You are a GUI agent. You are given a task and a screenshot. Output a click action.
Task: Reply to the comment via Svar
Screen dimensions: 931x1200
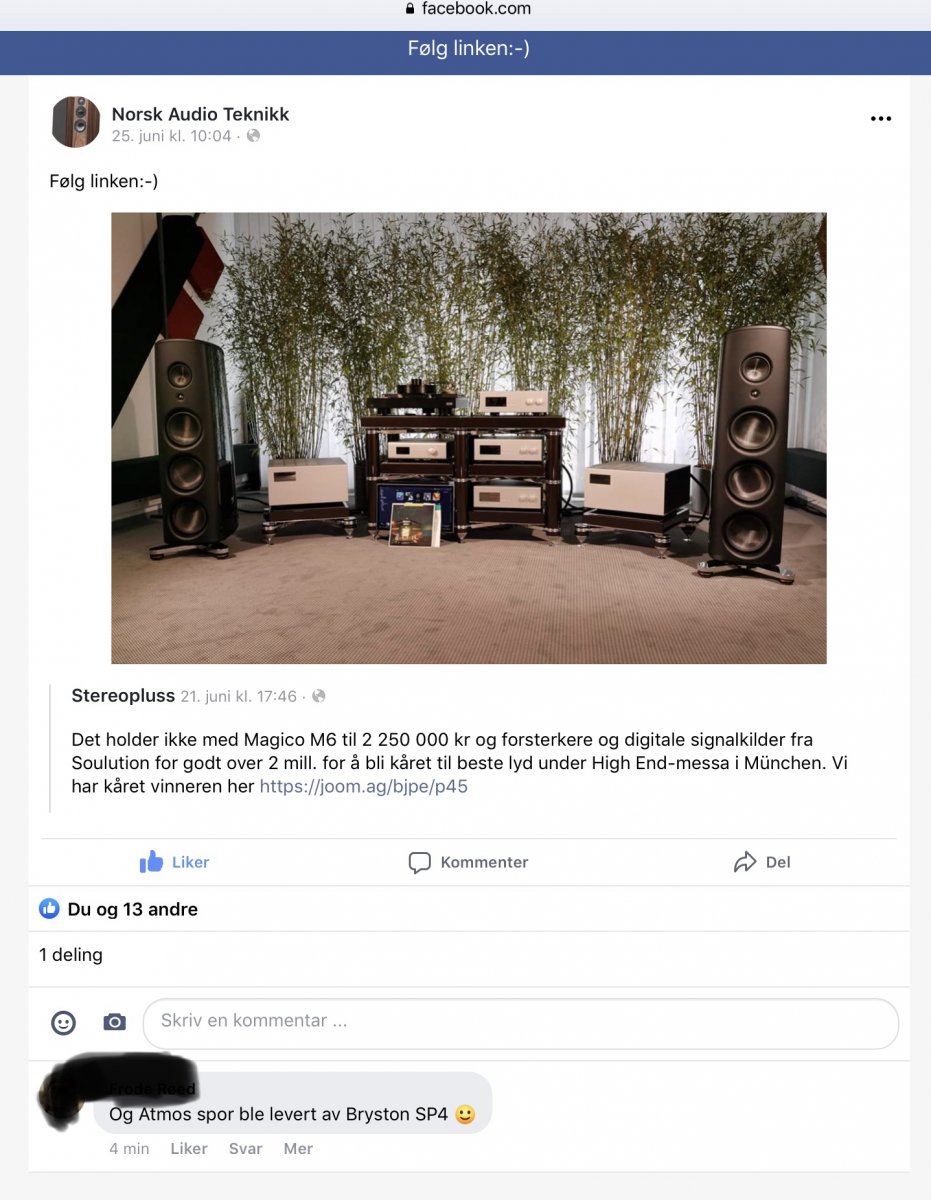246,1148
